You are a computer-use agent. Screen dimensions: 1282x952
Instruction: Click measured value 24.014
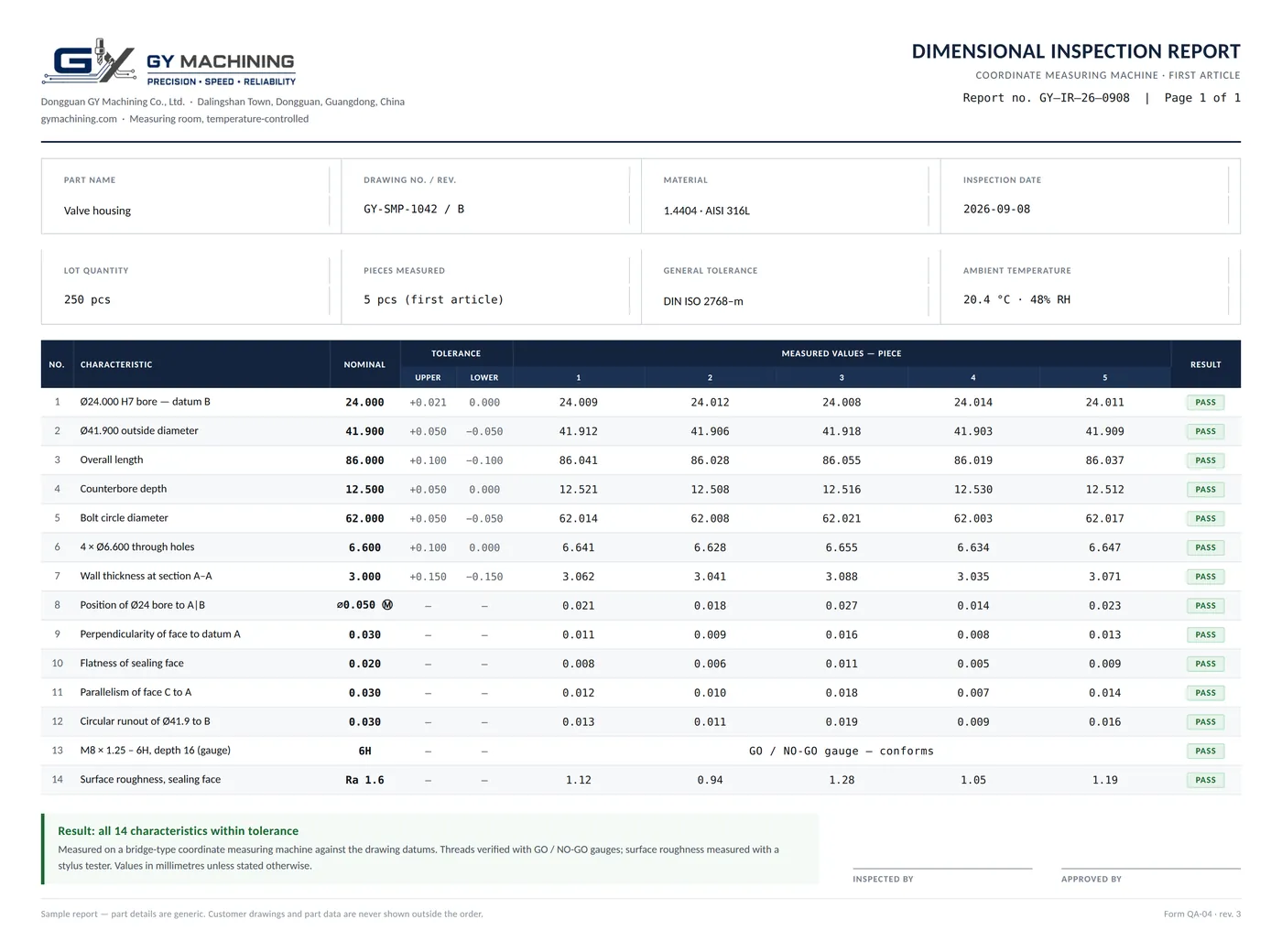[973, 403]
